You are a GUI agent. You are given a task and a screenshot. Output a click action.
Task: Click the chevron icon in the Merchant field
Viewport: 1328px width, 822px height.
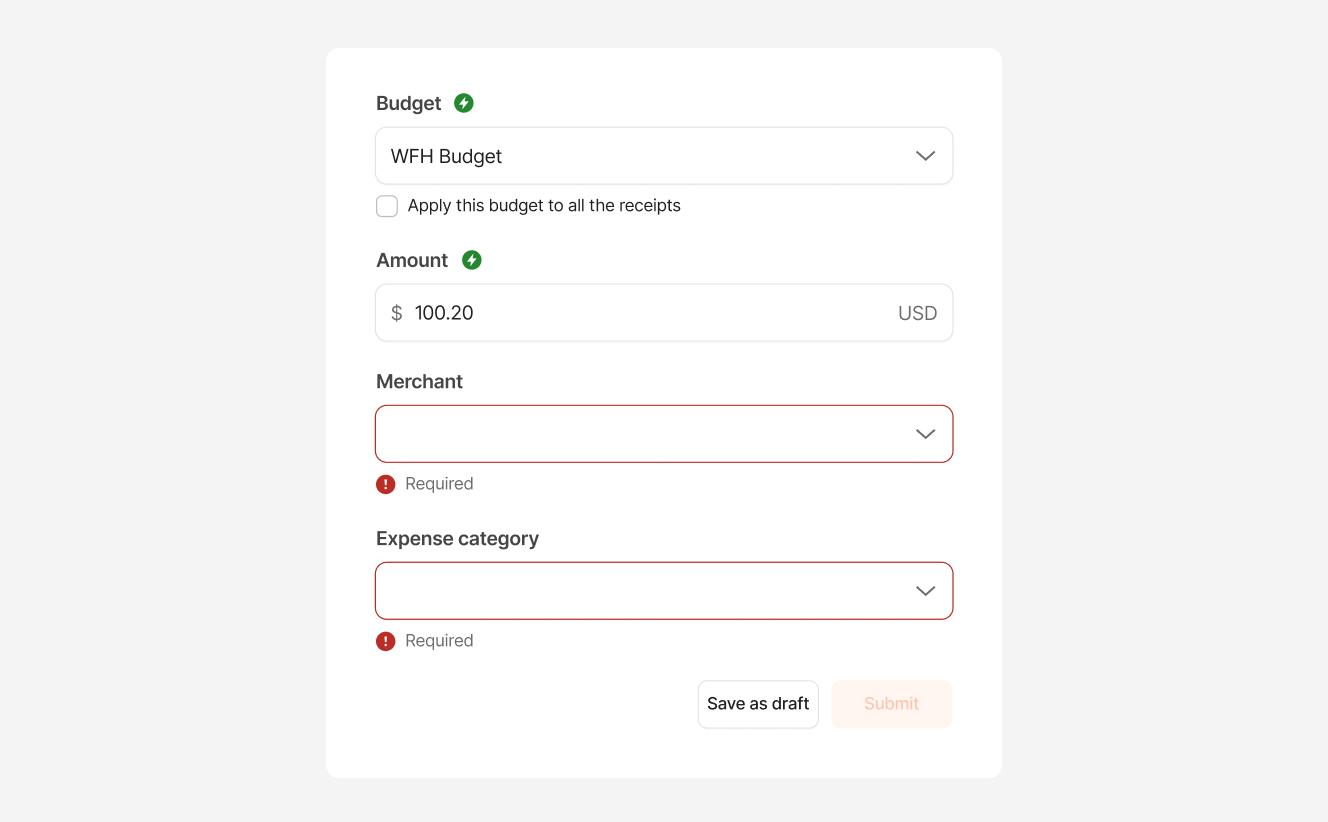tap(925, 434)
